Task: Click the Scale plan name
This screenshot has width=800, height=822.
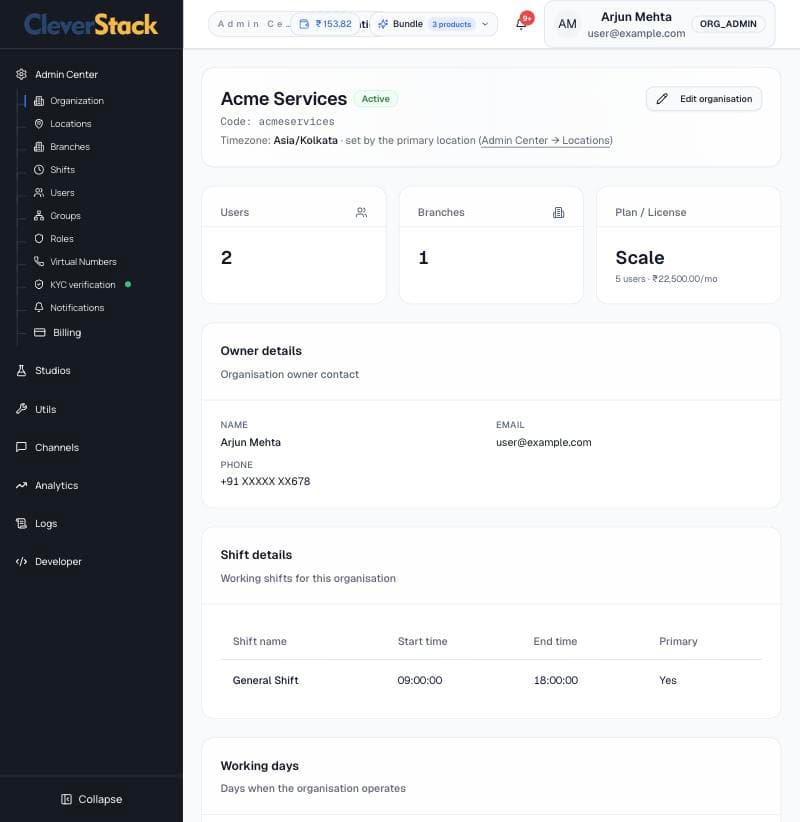Action: [640, 257]
